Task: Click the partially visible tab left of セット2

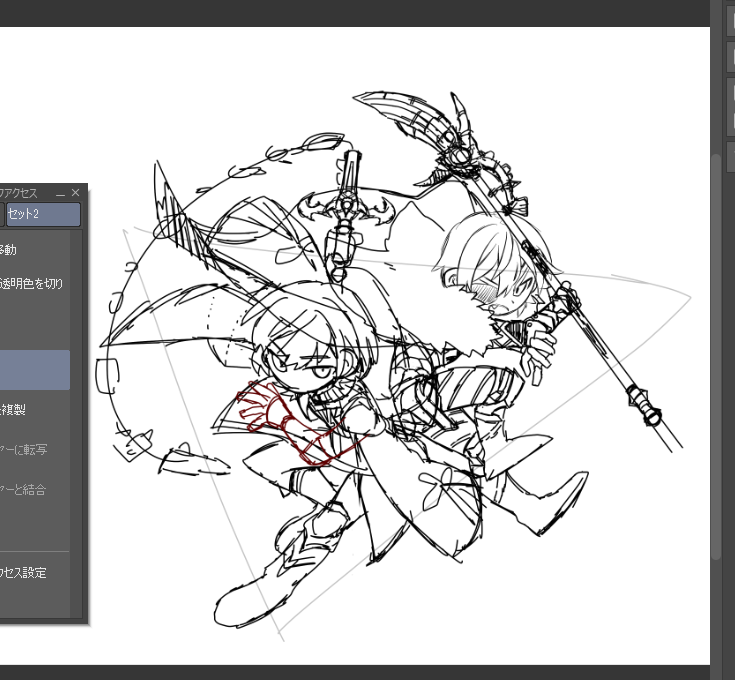Action: point(2,214)
